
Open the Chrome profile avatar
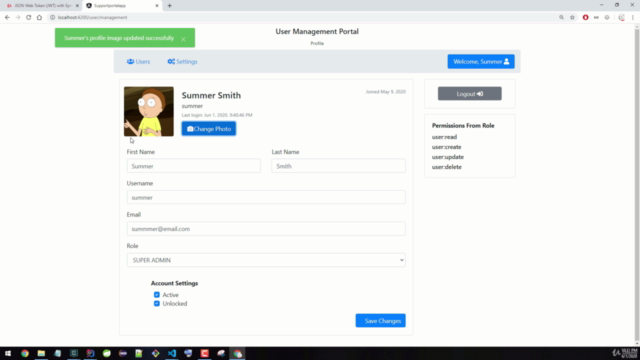[621, 18]
